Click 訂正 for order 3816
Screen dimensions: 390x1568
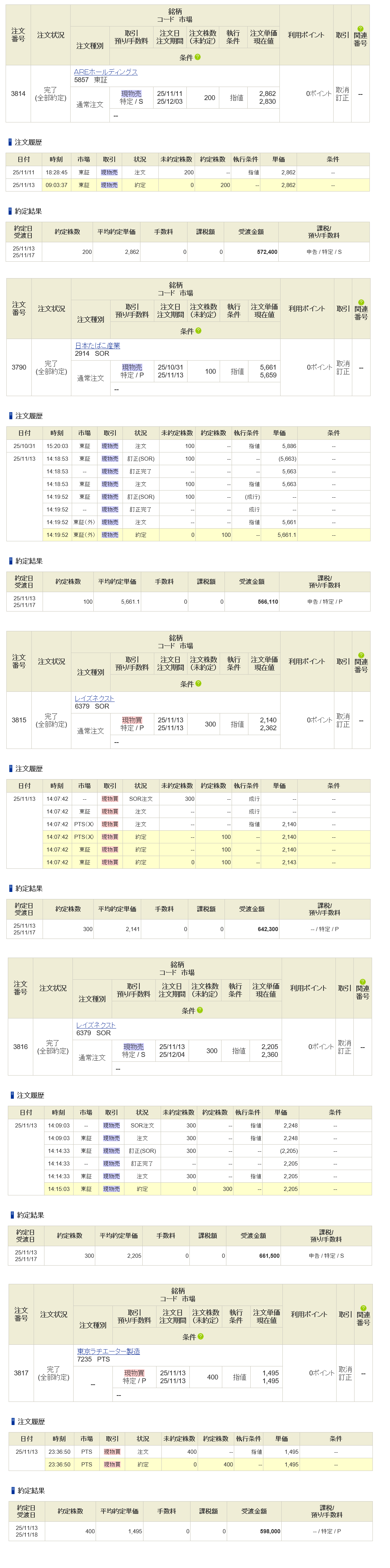(x=344, y=1051)
